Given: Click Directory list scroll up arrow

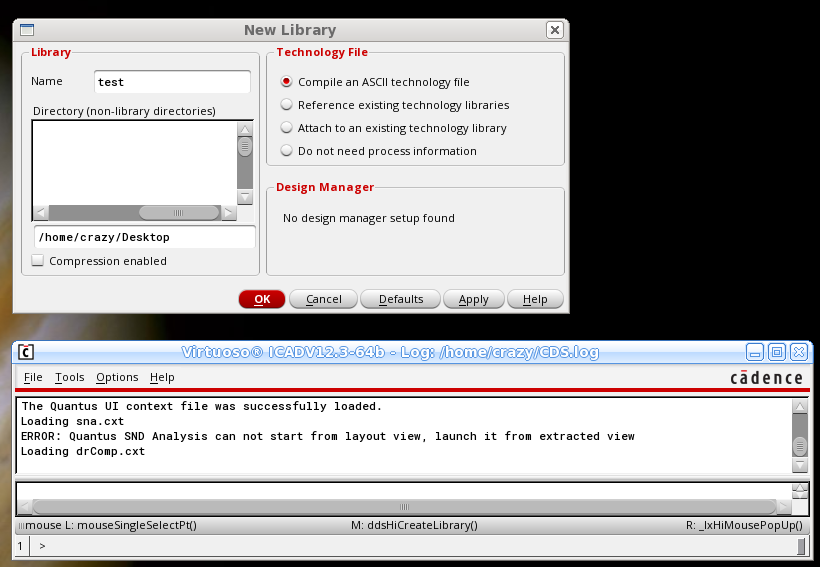Looking at the screenshot, I should tap(245, 129).
